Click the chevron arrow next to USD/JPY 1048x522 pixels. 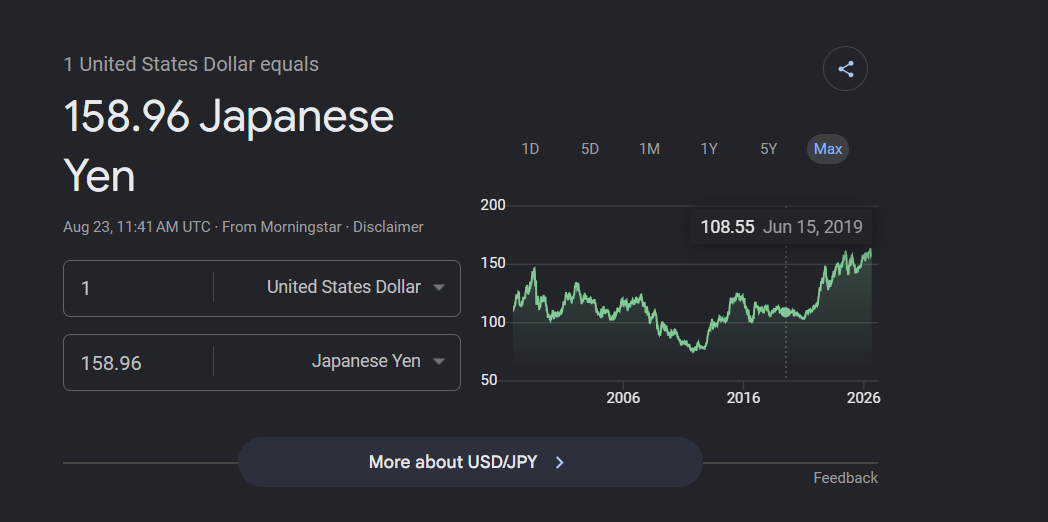click(x=559, y=463)
